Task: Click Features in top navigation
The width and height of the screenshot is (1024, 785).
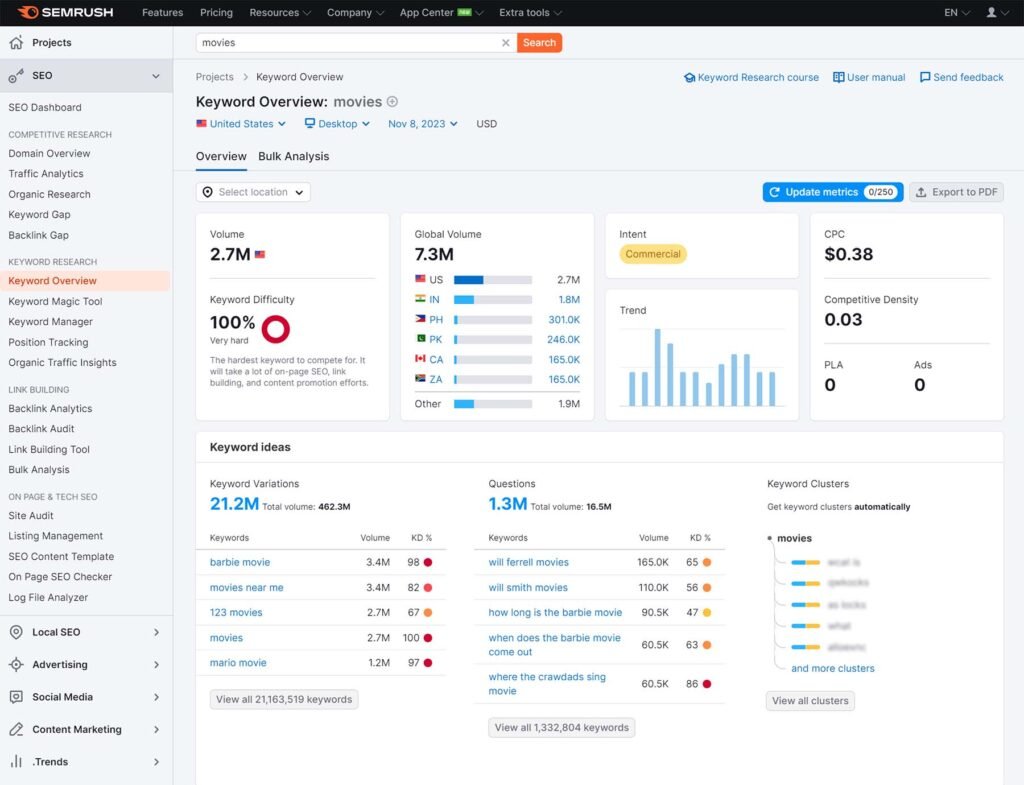Action: 163,12
